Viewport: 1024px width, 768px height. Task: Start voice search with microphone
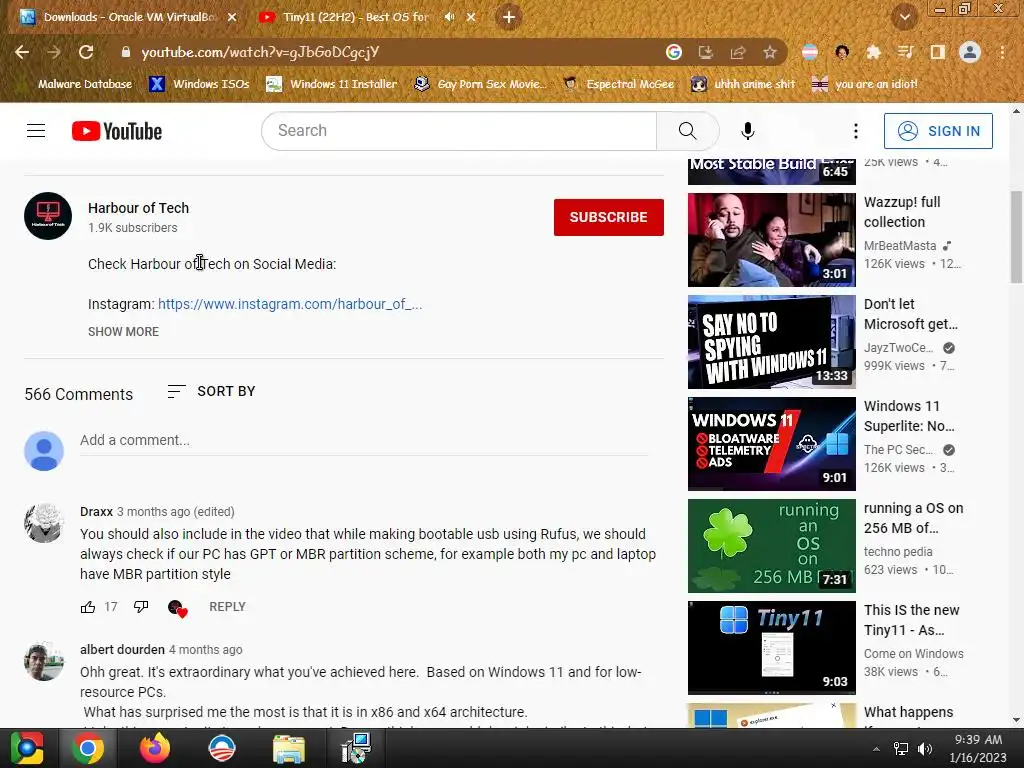748,131
